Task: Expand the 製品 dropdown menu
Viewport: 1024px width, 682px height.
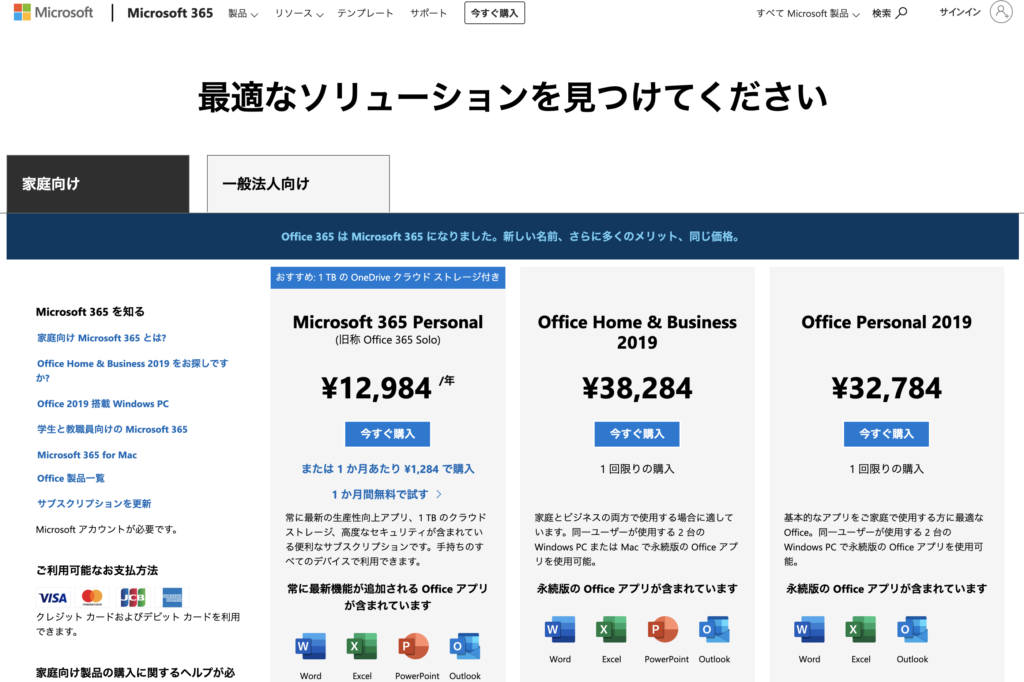Action: click(x=243, y=13)
